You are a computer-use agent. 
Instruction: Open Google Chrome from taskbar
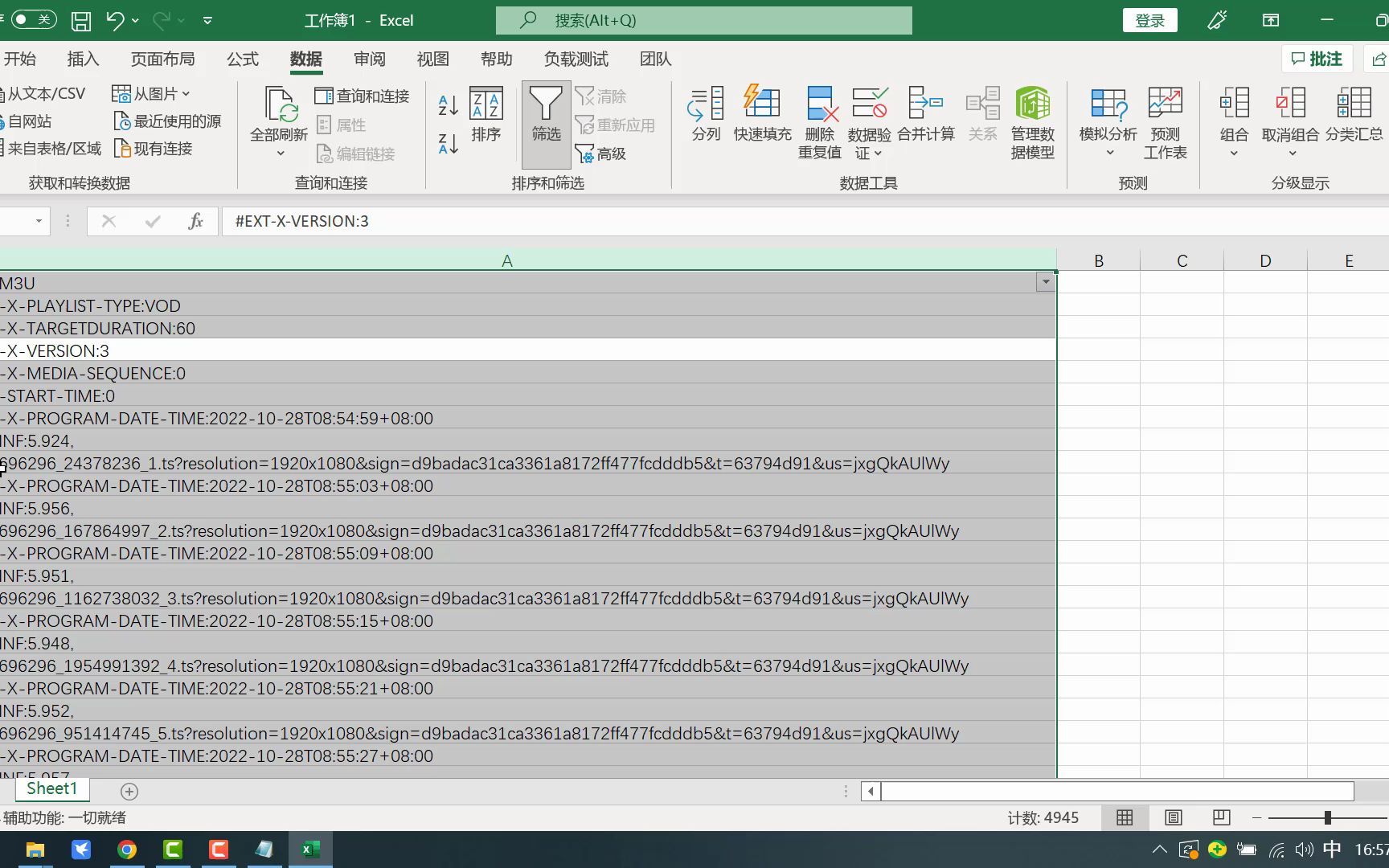126,850
